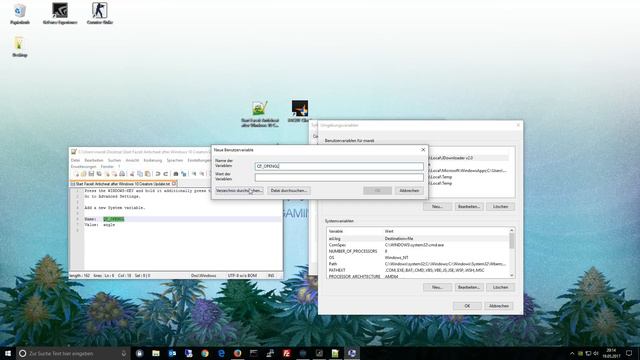Click Abbrechen in Umgebungsvariablen window
Screen dimensions: 640x360
499,306
